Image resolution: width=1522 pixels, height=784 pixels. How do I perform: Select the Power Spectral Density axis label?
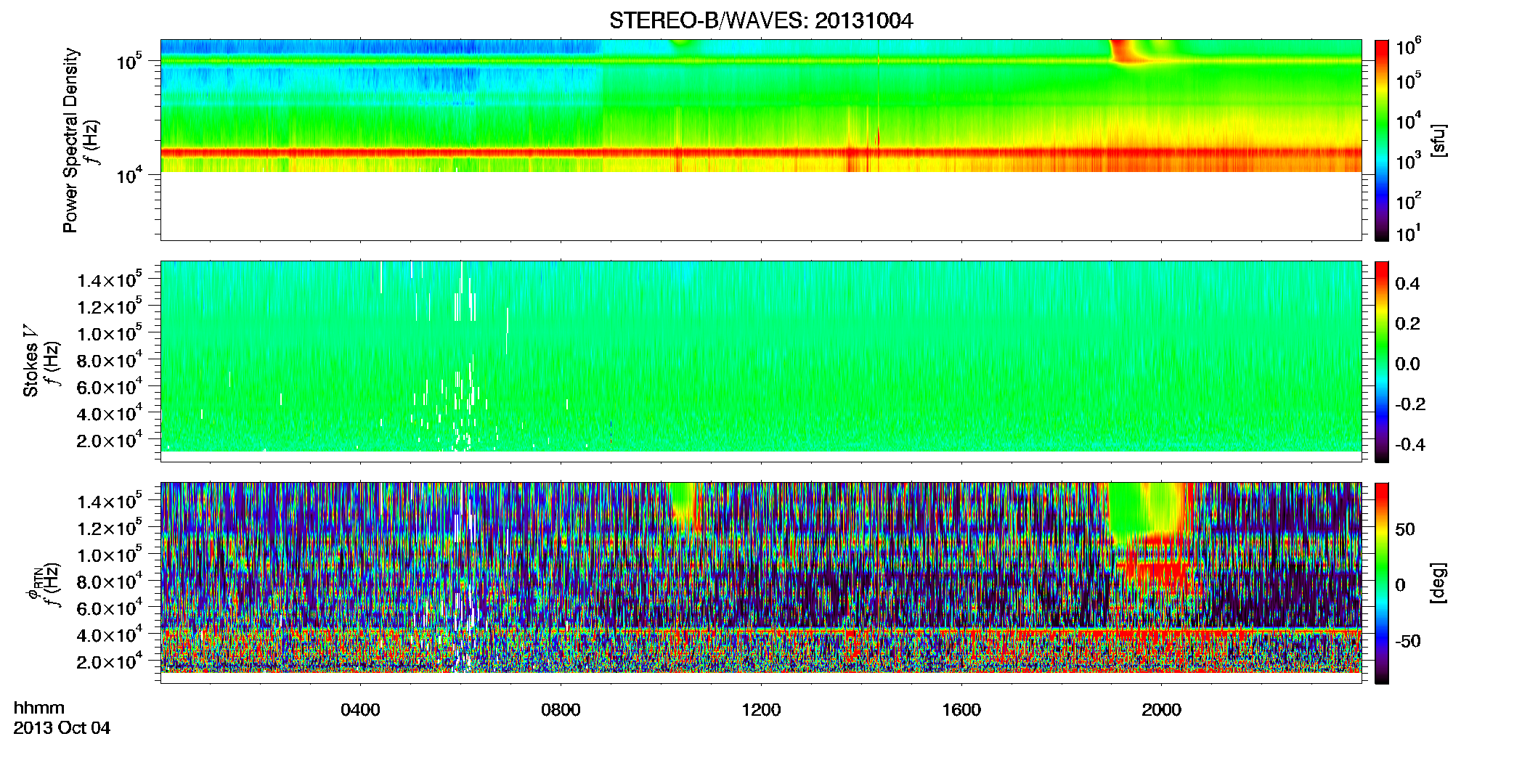pyautogui.click(x=70, y=140)
